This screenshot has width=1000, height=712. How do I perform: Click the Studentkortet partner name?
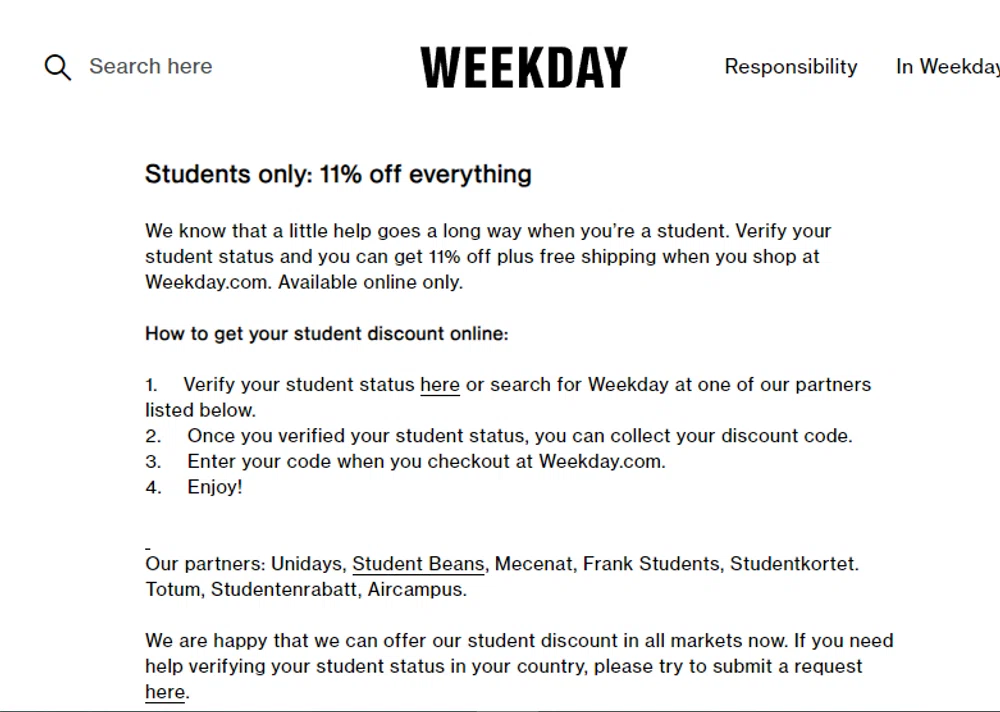[x=793, y=563]
